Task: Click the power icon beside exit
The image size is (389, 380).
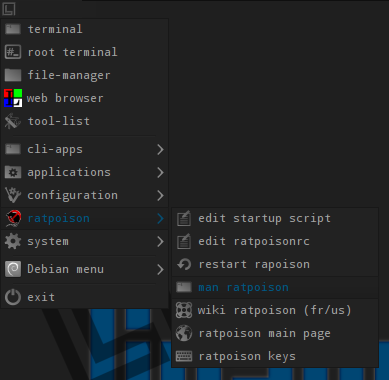Action: pyautogui.click(x=13, y=297)
